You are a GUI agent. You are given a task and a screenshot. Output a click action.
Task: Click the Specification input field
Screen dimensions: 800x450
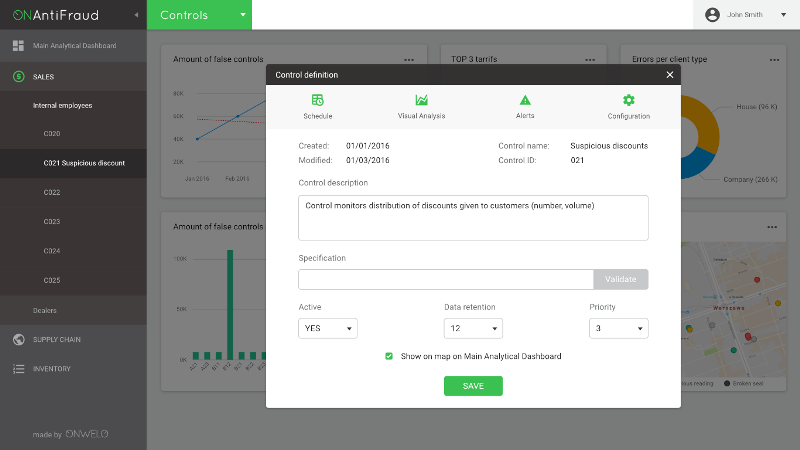[x=445, y=279]
